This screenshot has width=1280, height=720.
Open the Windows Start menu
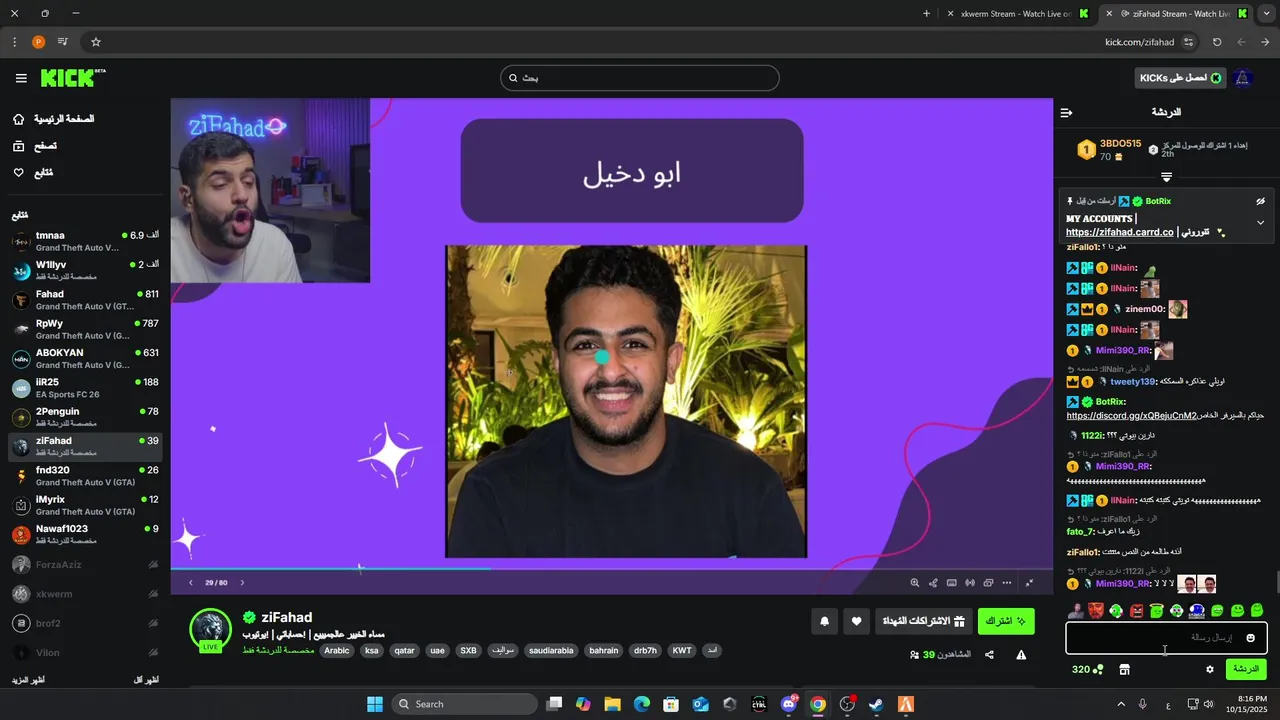[x=375, y=704]
